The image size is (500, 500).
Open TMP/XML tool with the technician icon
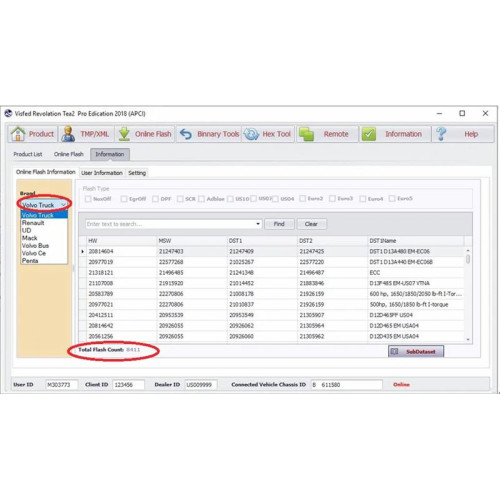(x=87, y=134)
